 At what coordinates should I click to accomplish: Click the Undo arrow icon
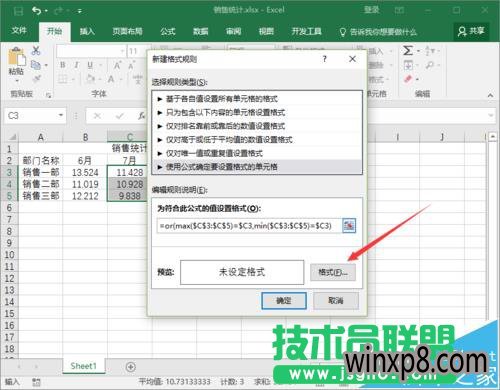click(36, 11)
